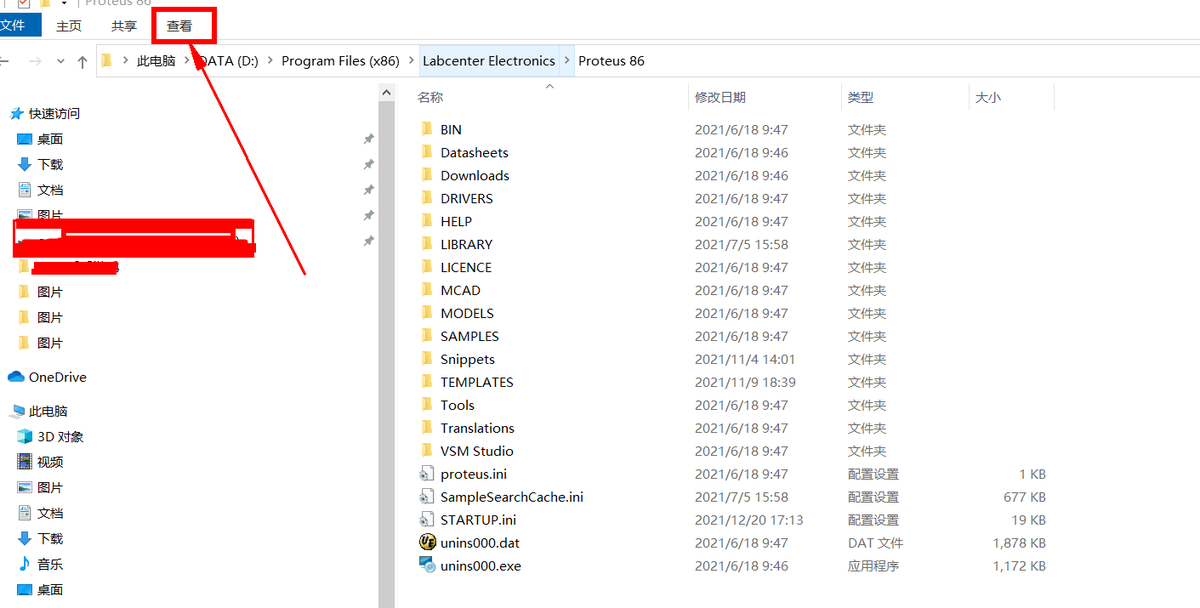The width and height of the screenshot is (1200, 608).
Task: Select the MODELS folder name
Action: click(467, 314)
